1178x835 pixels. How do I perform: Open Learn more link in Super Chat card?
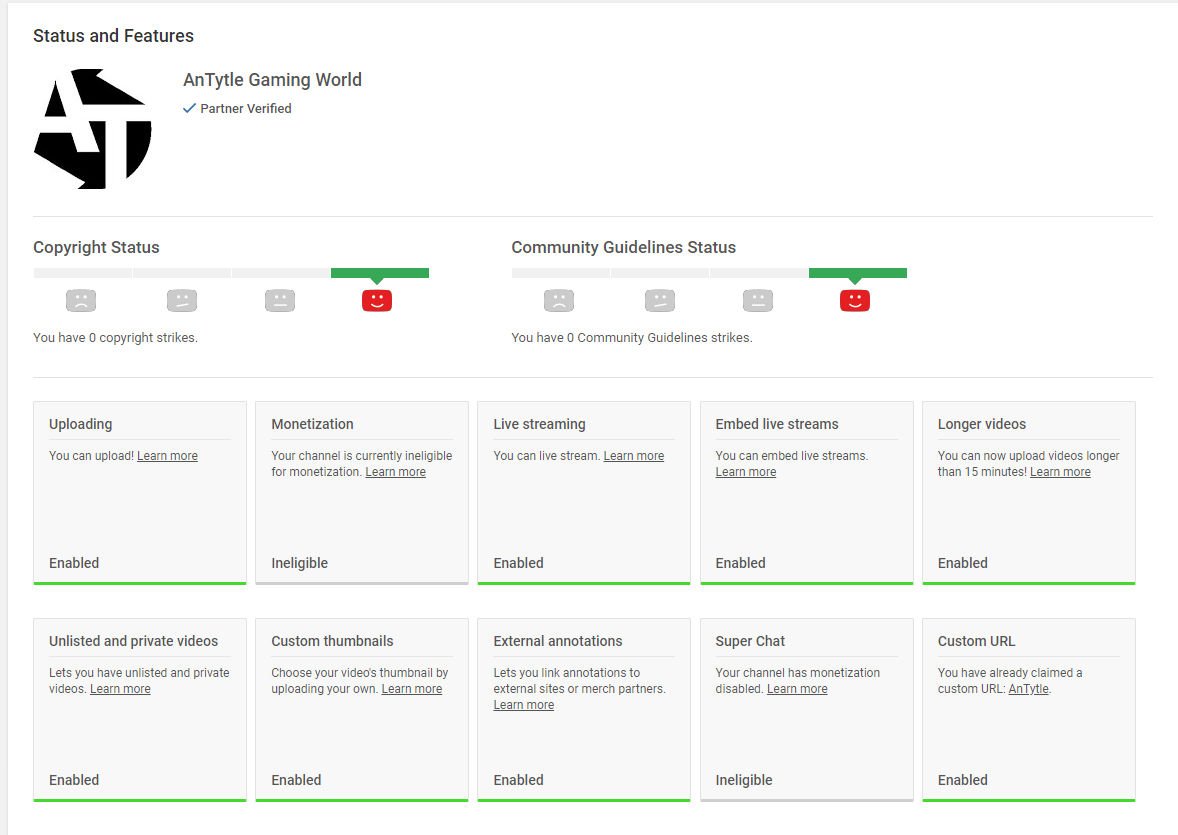tap(797, 689)
